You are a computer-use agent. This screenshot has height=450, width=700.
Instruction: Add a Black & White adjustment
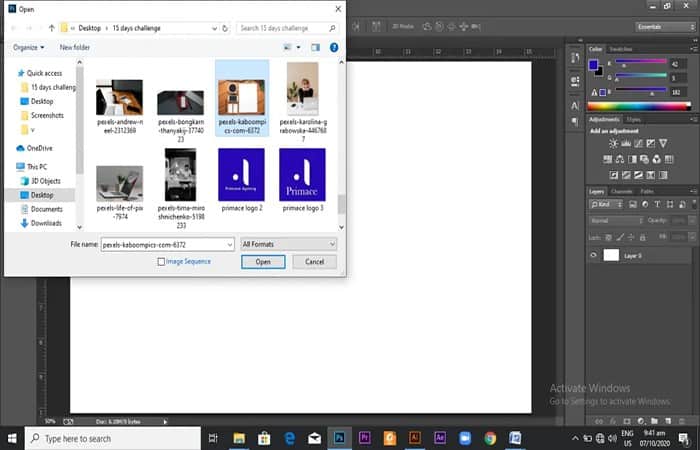632,159
